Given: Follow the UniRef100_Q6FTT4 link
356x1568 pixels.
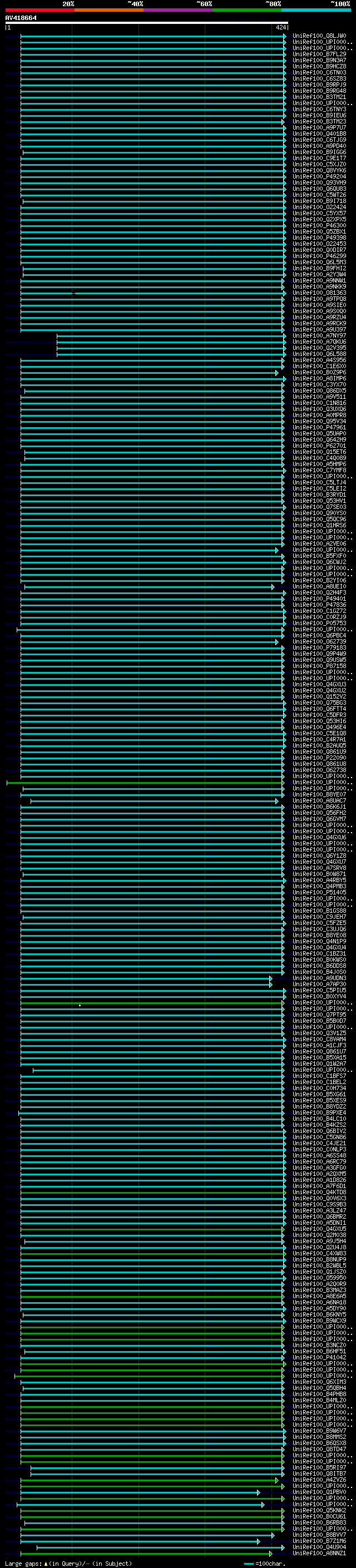Looking at the screenshot, I should 319,709.
